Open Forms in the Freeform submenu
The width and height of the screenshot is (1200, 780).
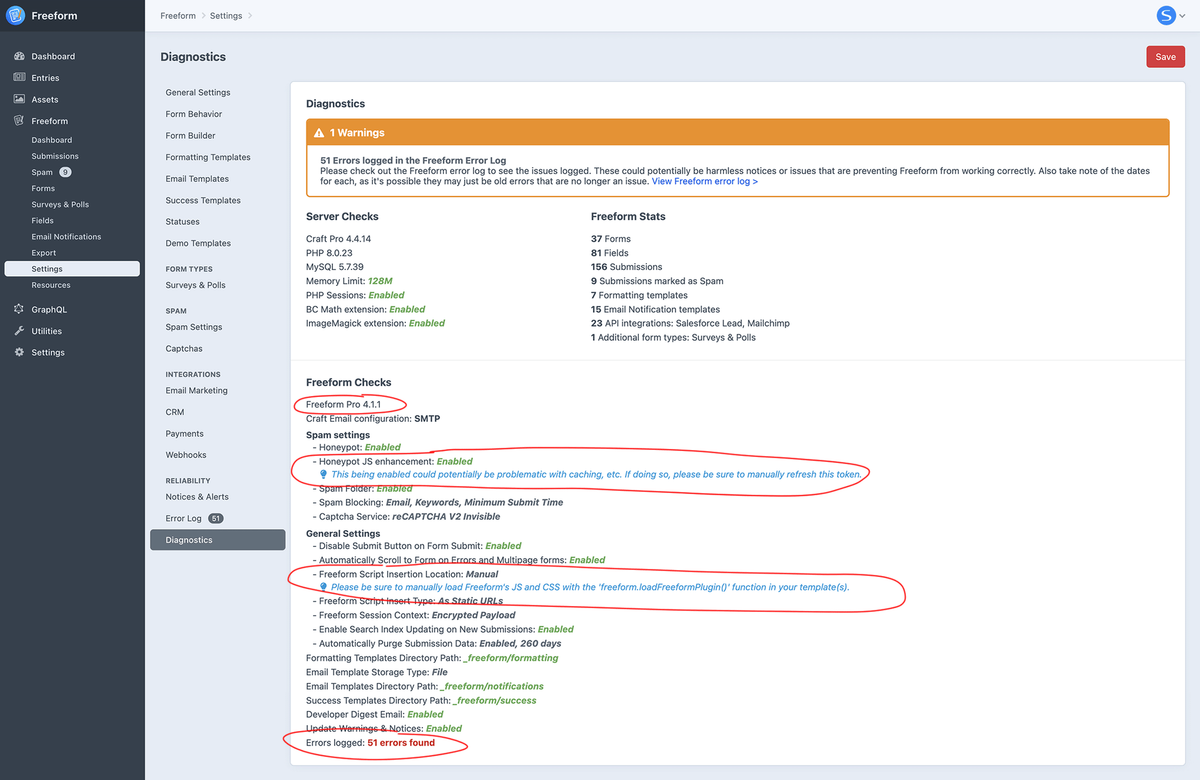(43, 188)
